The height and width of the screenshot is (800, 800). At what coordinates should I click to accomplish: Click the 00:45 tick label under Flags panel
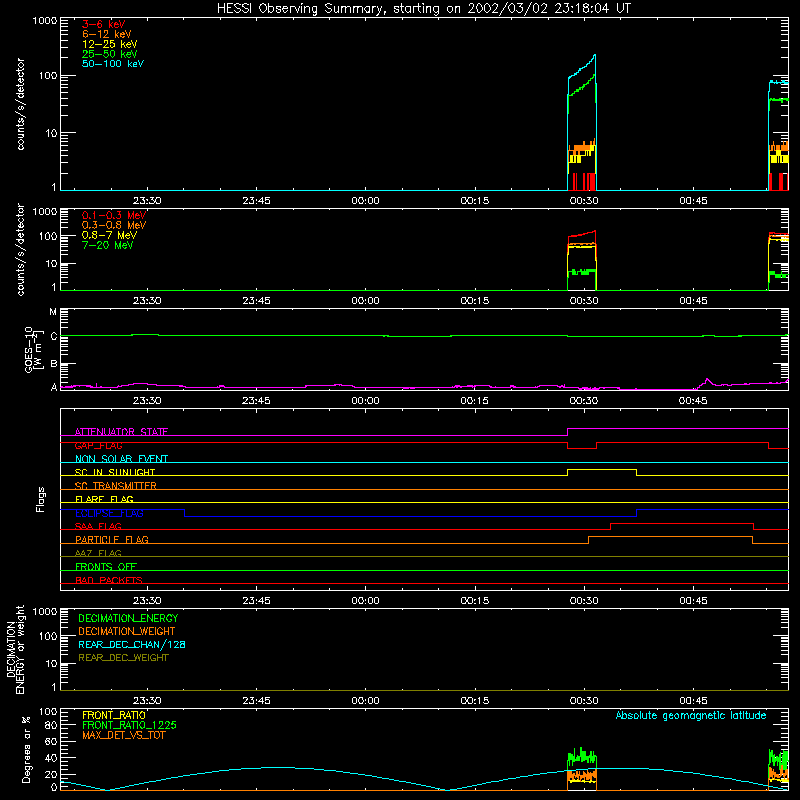click(x=693, y=601)
